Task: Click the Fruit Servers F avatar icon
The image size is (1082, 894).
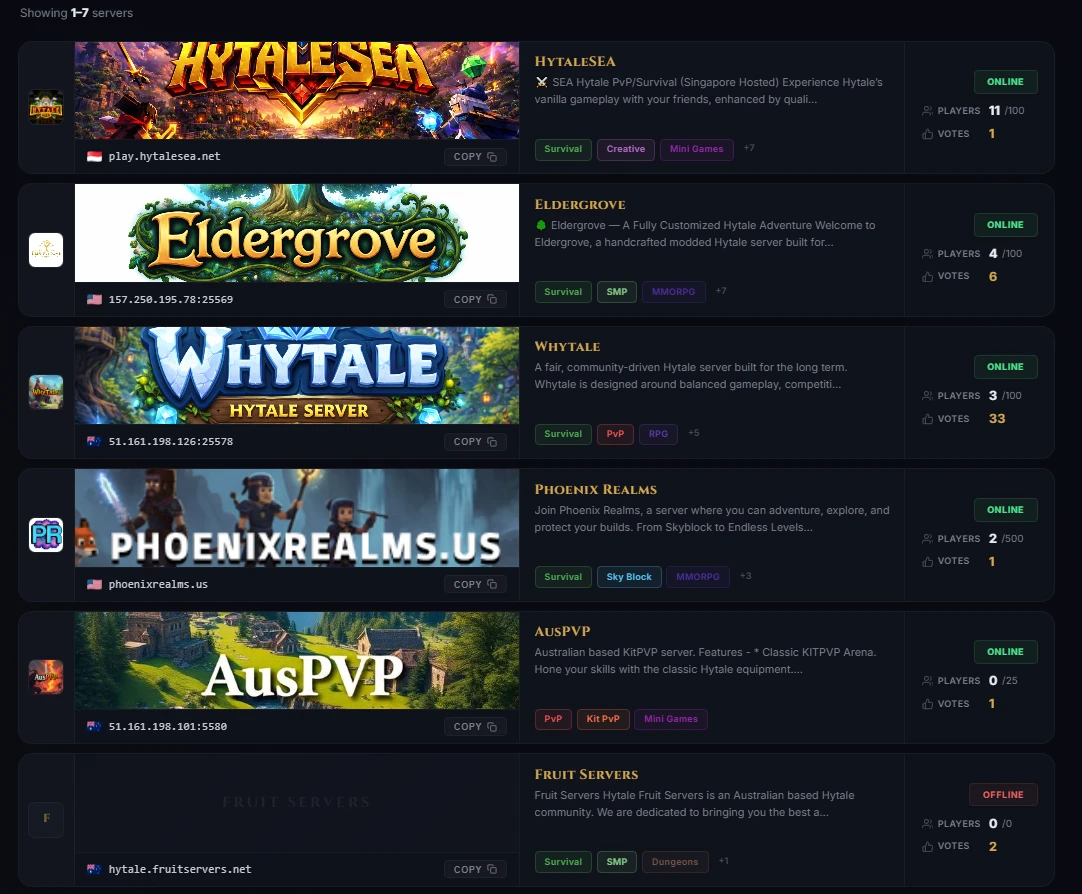Action: coord(46,819)
